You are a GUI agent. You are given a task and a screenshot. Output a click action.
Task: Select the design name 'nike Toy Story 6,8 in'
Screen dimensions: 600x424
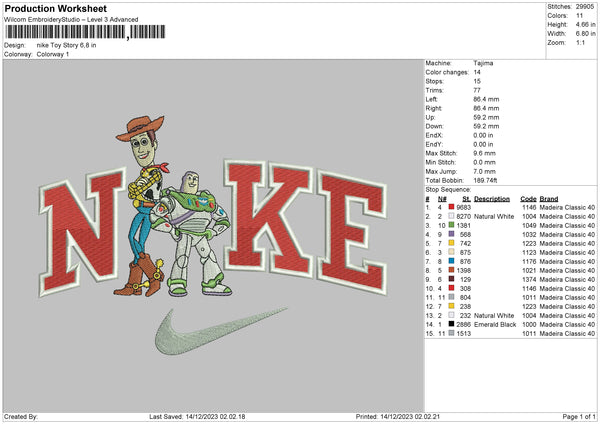coord(67,45)
